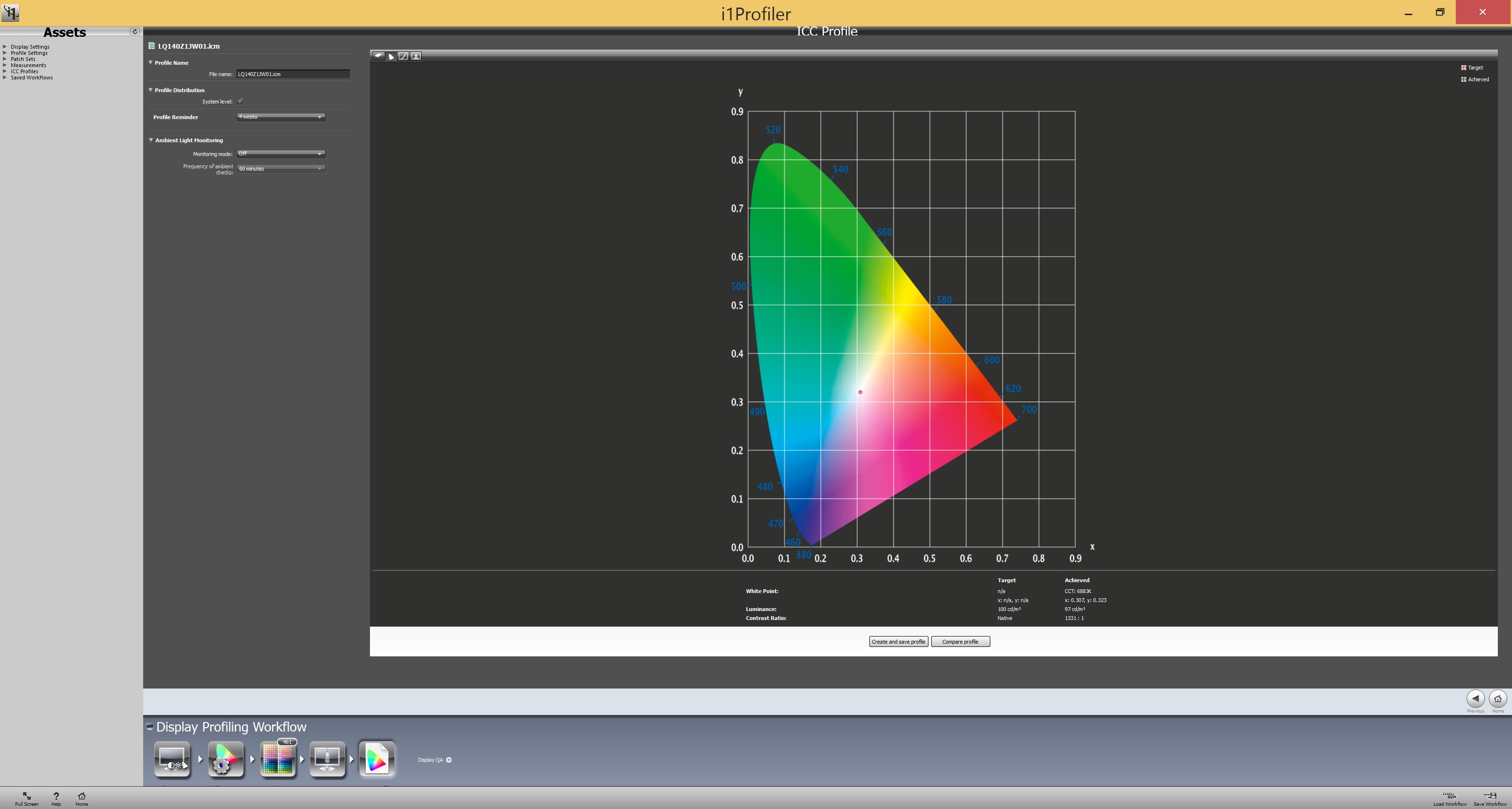The height and width of the screenshot is (809, 1512).
Task: Click Load Workflow
Action: click(1450, 799)
